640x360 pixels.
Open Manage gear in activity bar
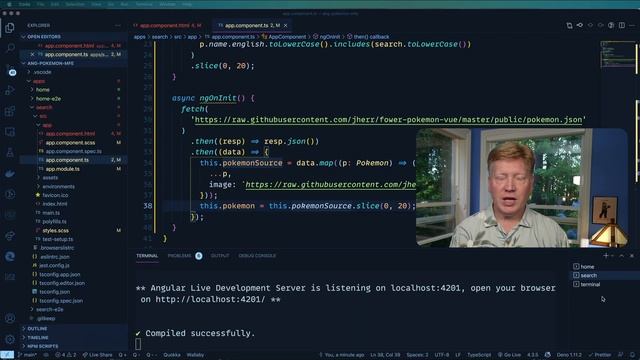(10, 339)
